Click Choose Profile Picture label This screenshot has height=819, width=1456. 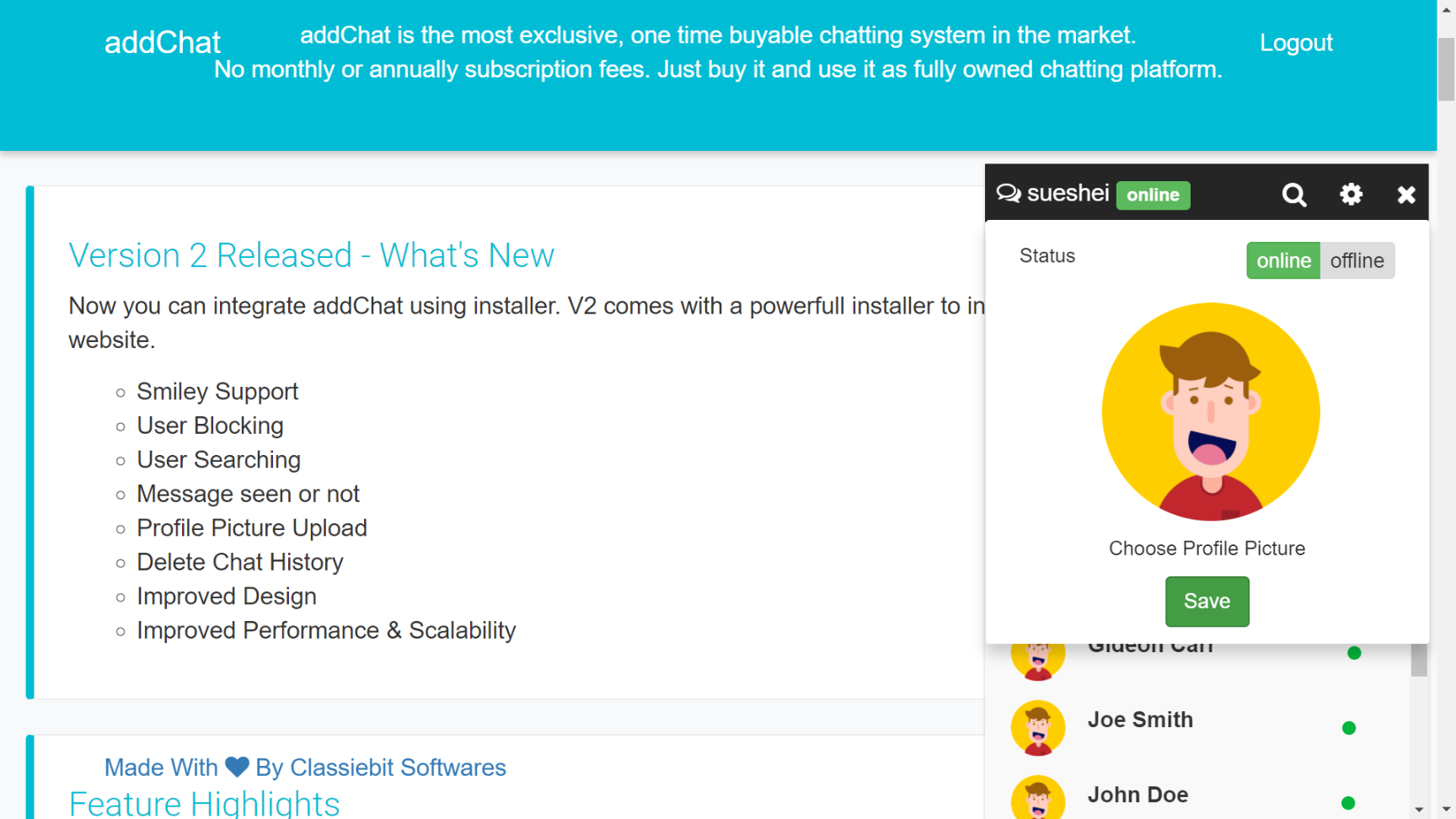1207,549
